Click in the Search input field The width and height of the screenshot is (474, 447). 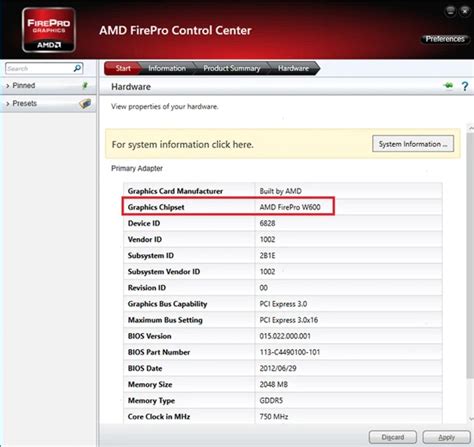(x=39, y=68)
